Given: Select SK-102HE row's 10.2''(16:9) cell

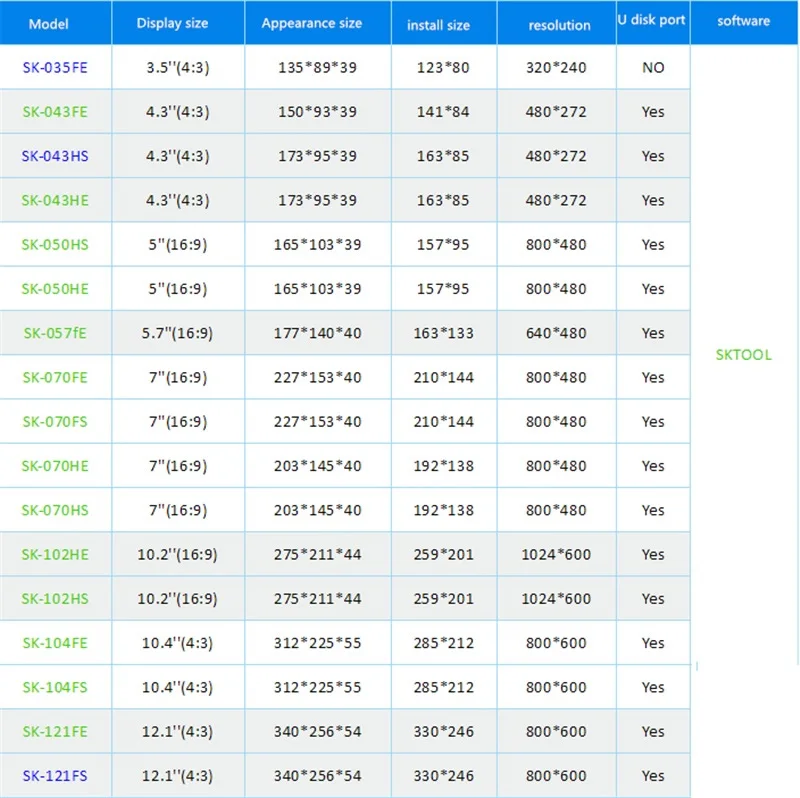Looking at the screenshot, I should [177, 555].
